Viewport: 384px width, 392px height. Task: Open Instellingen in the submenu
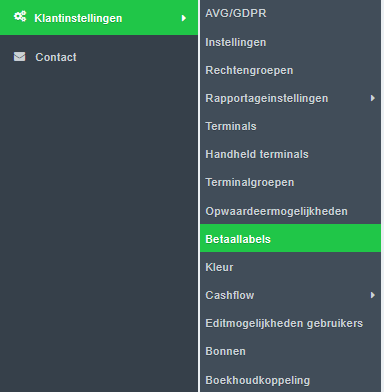(x=290, y=42)
